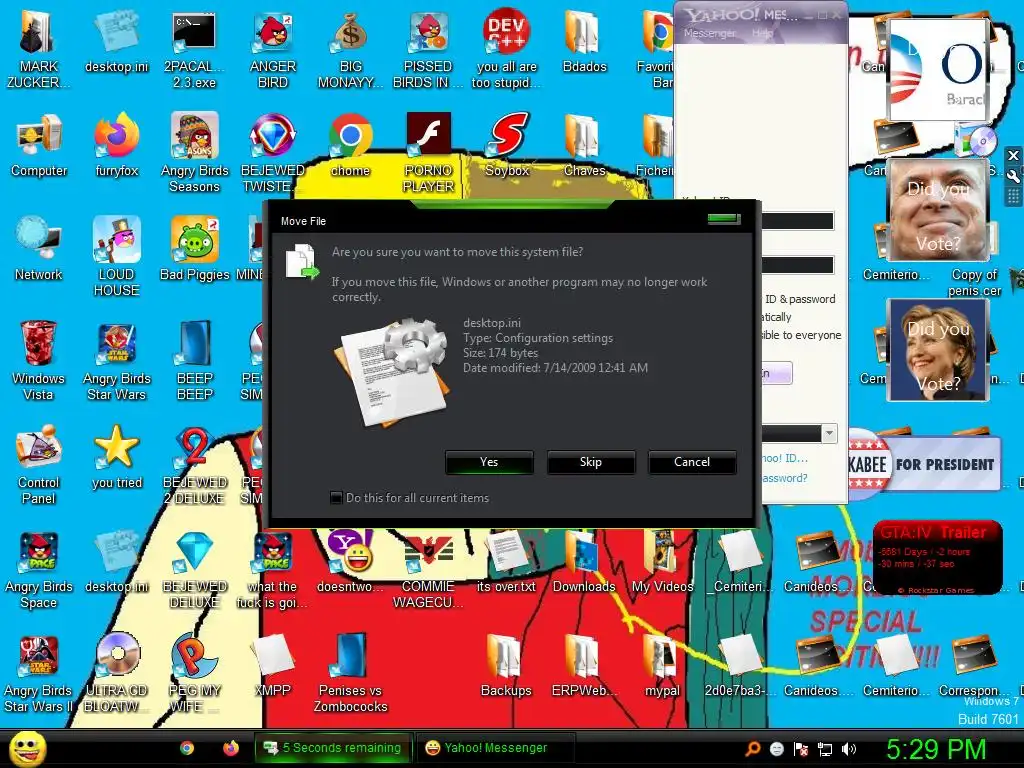This screenshot has width=1024, height=768.
Task: Select the 'you tried' star icon
Action: coord(117,458)
